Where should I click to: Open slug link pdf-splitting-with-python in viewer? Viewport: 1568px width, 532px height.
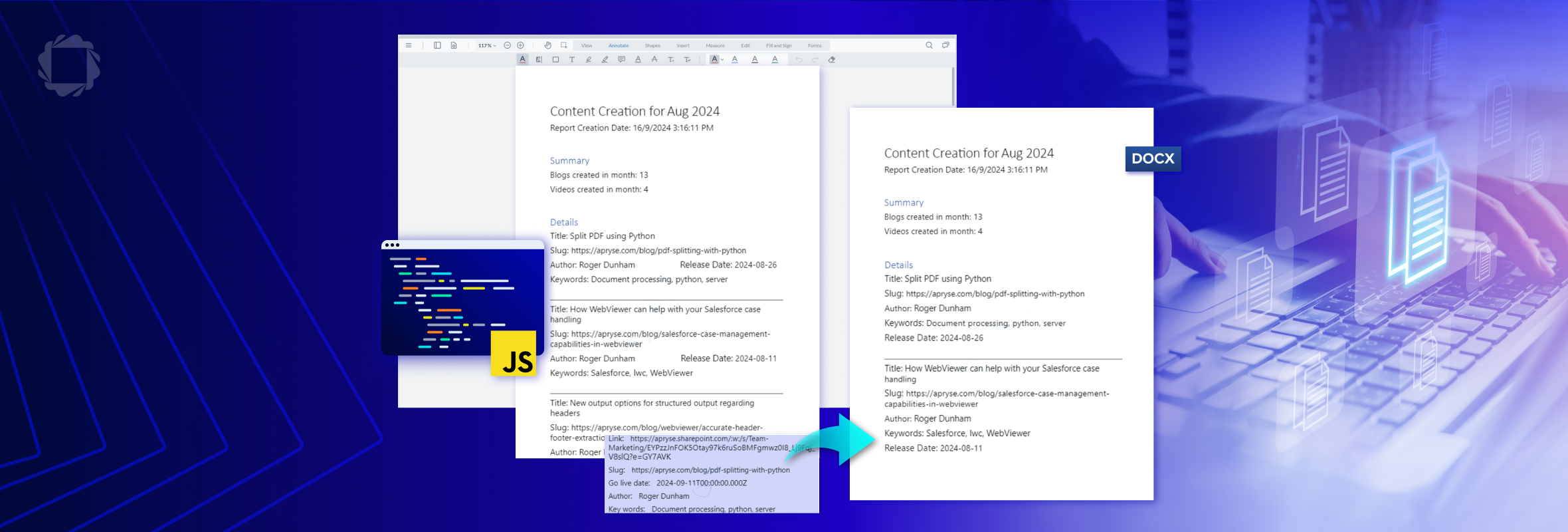(658, 251)
